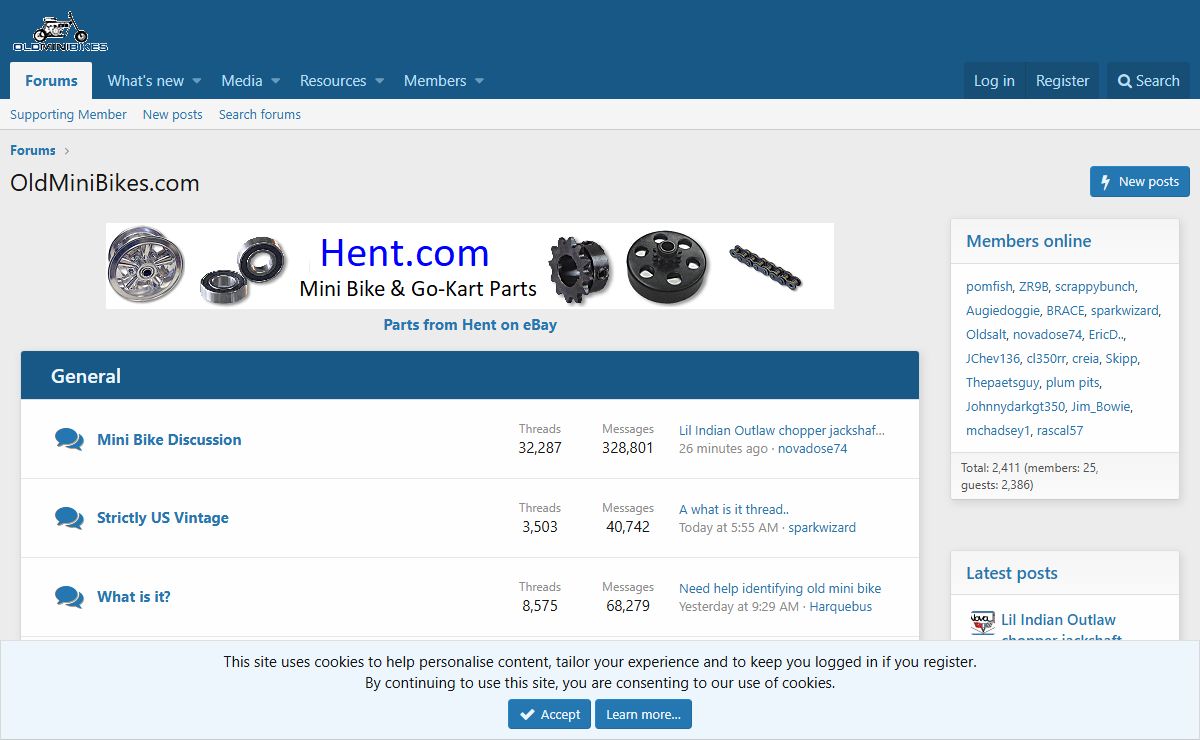Click the Log in button

tap(994, 81)
